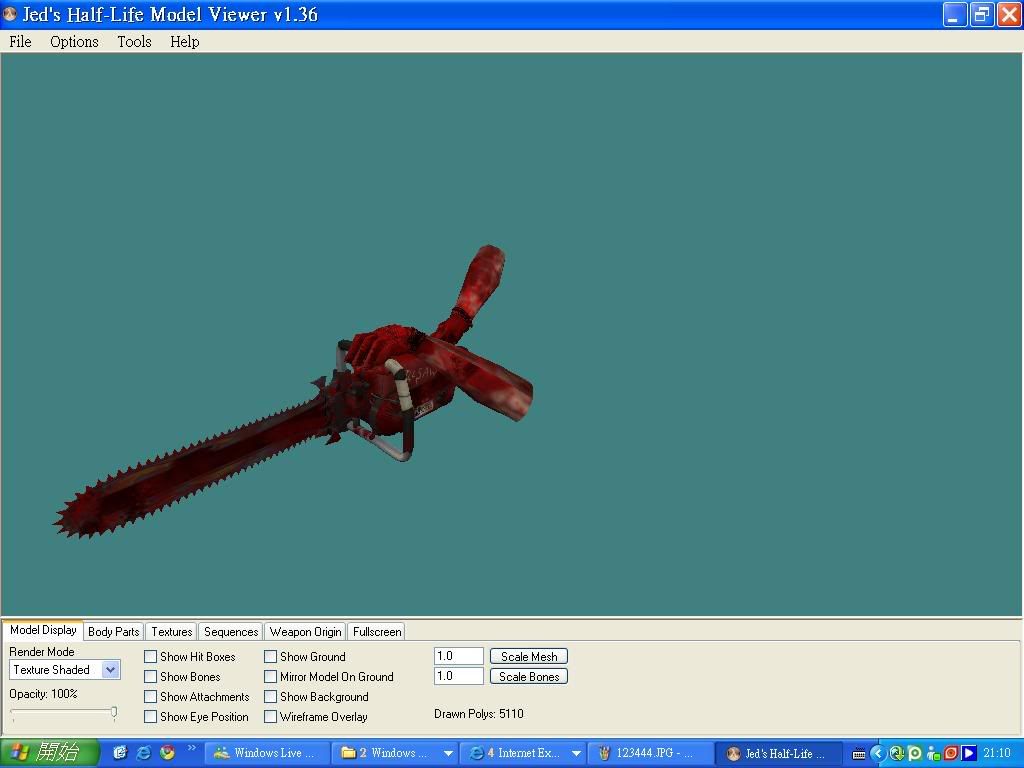Launch Google Chrome from quick launch
This screenshot has height=768, width=1024.
pyautogui.click(x=168, y=752)
